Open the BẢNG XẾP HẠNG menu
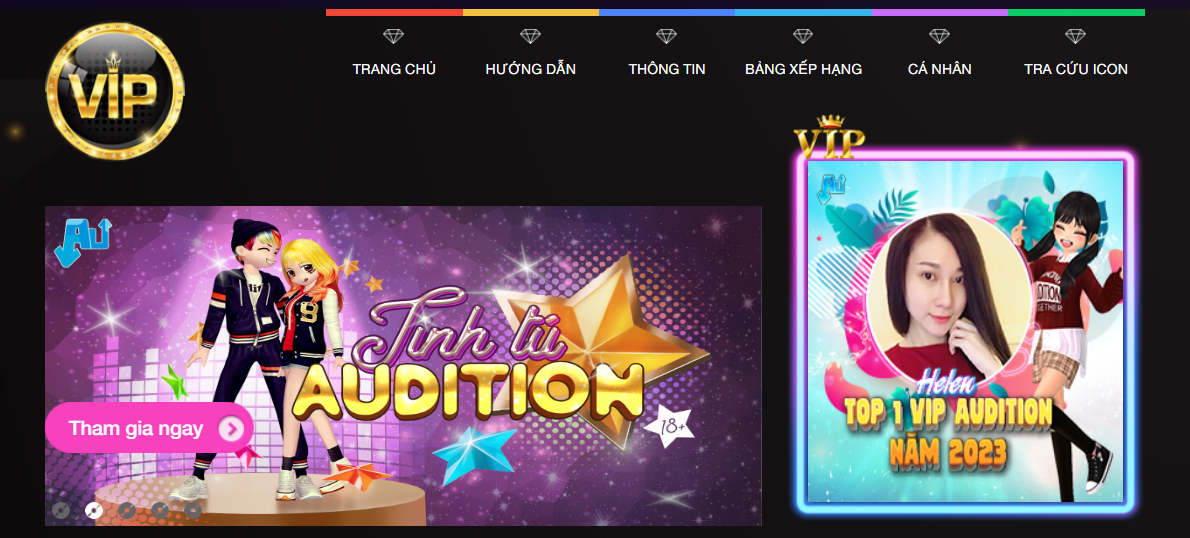This screenshot has width=1190, height=538. point(803,69)
